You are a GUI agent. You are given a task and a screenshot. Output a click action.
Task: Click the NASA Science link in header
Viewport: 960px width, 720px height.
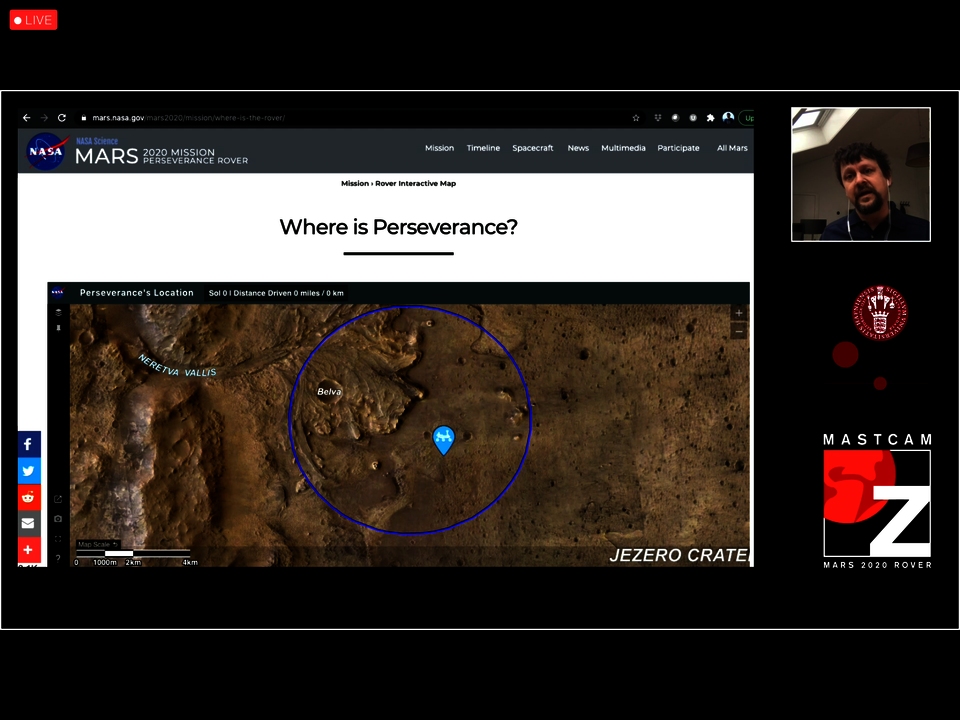pos(97,141)
